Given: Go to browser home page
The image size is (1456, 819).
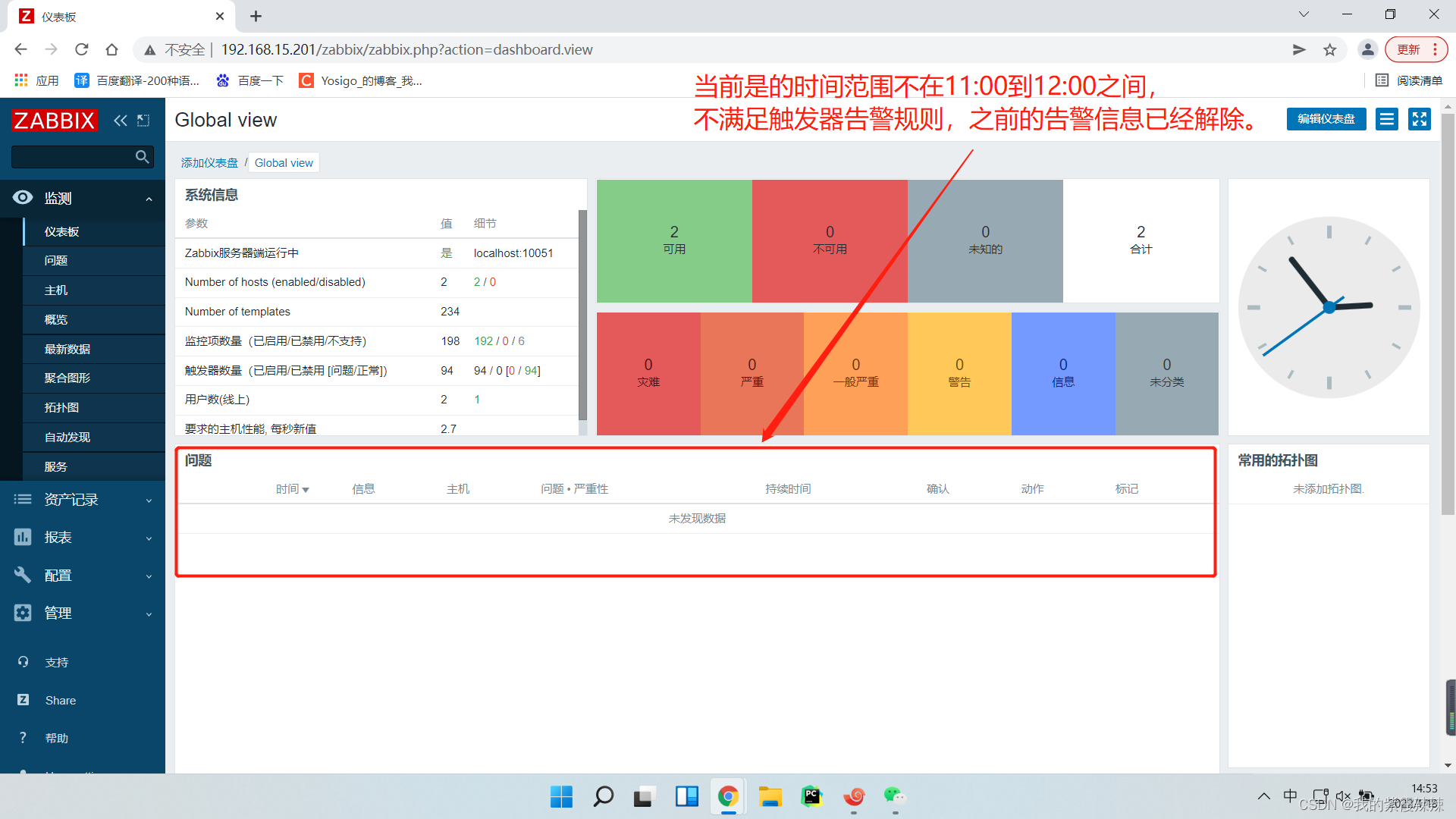Looking at the screenshot, I should (111, 49).
